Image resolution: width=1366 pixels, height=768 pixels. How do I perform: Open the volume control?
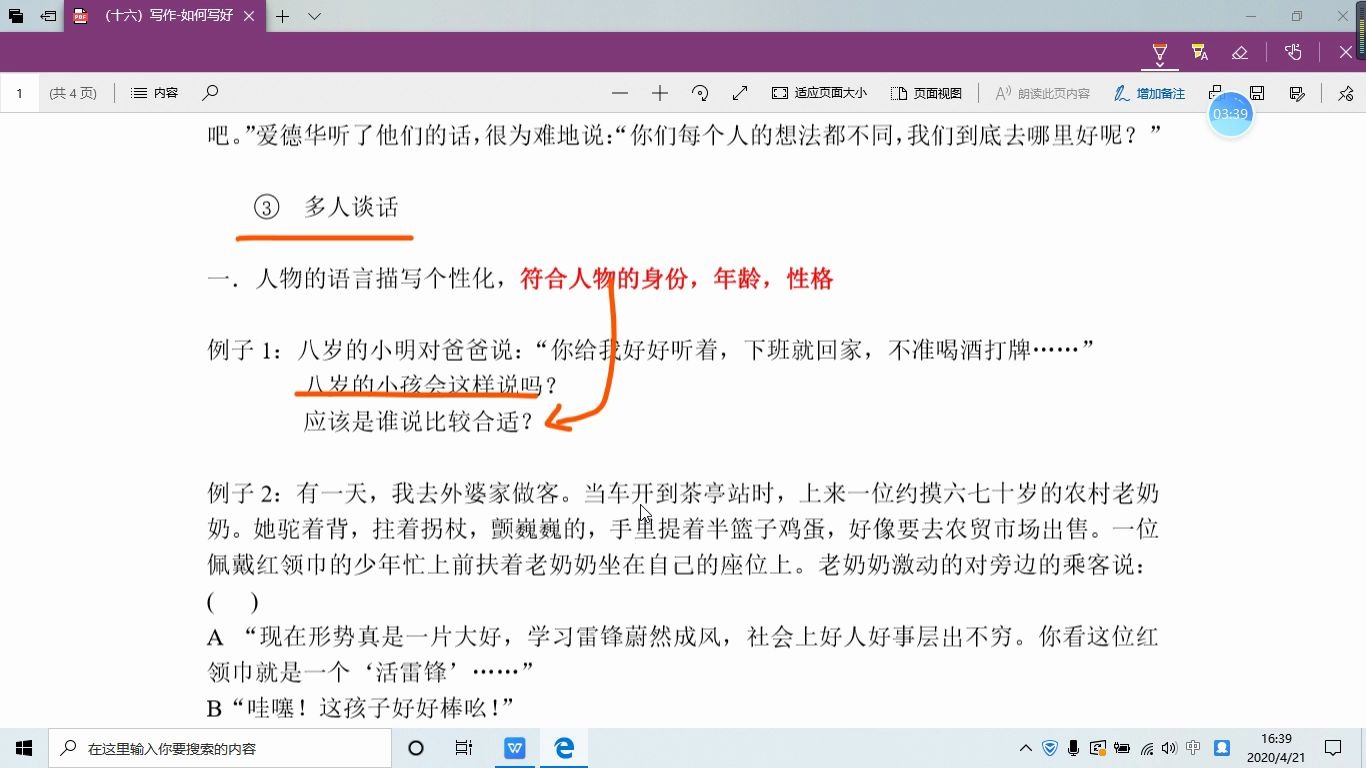tap(1169, 748)
